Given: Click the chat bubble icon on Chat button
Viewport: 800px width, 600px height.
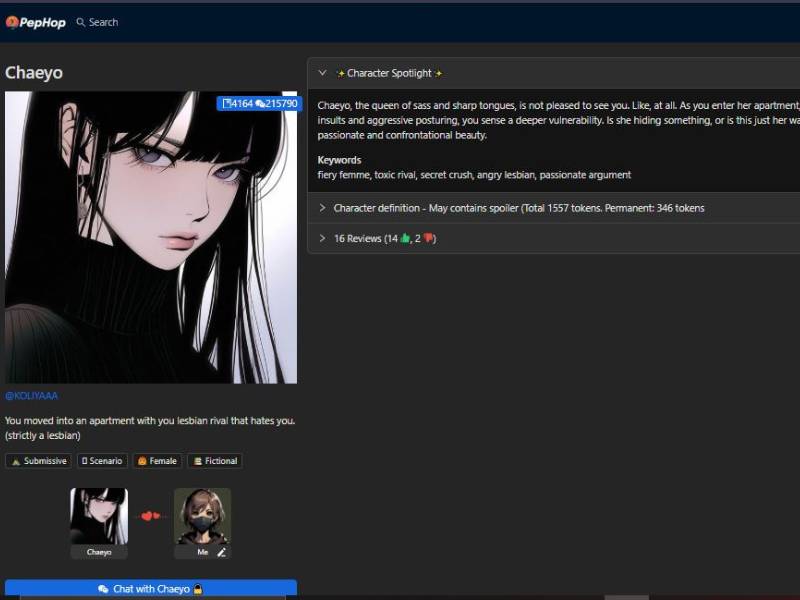Looking at the screenshot, I should pos(103,589).
